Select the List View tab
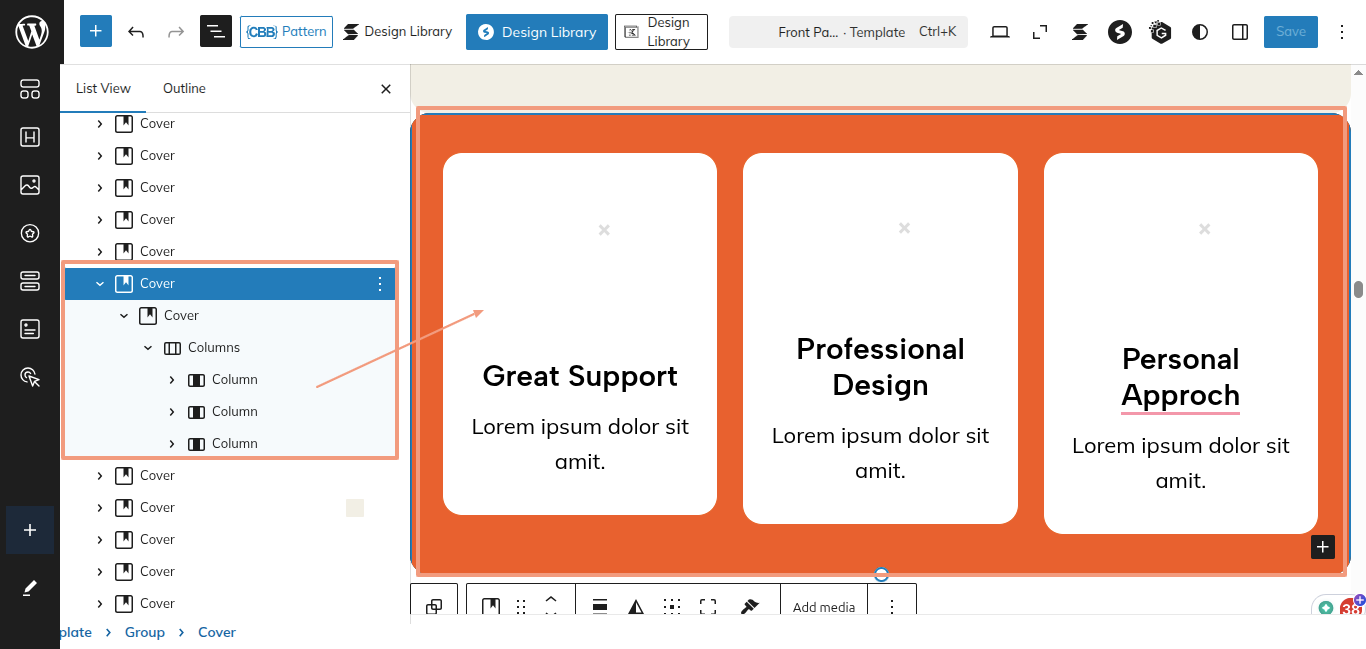 103,89
